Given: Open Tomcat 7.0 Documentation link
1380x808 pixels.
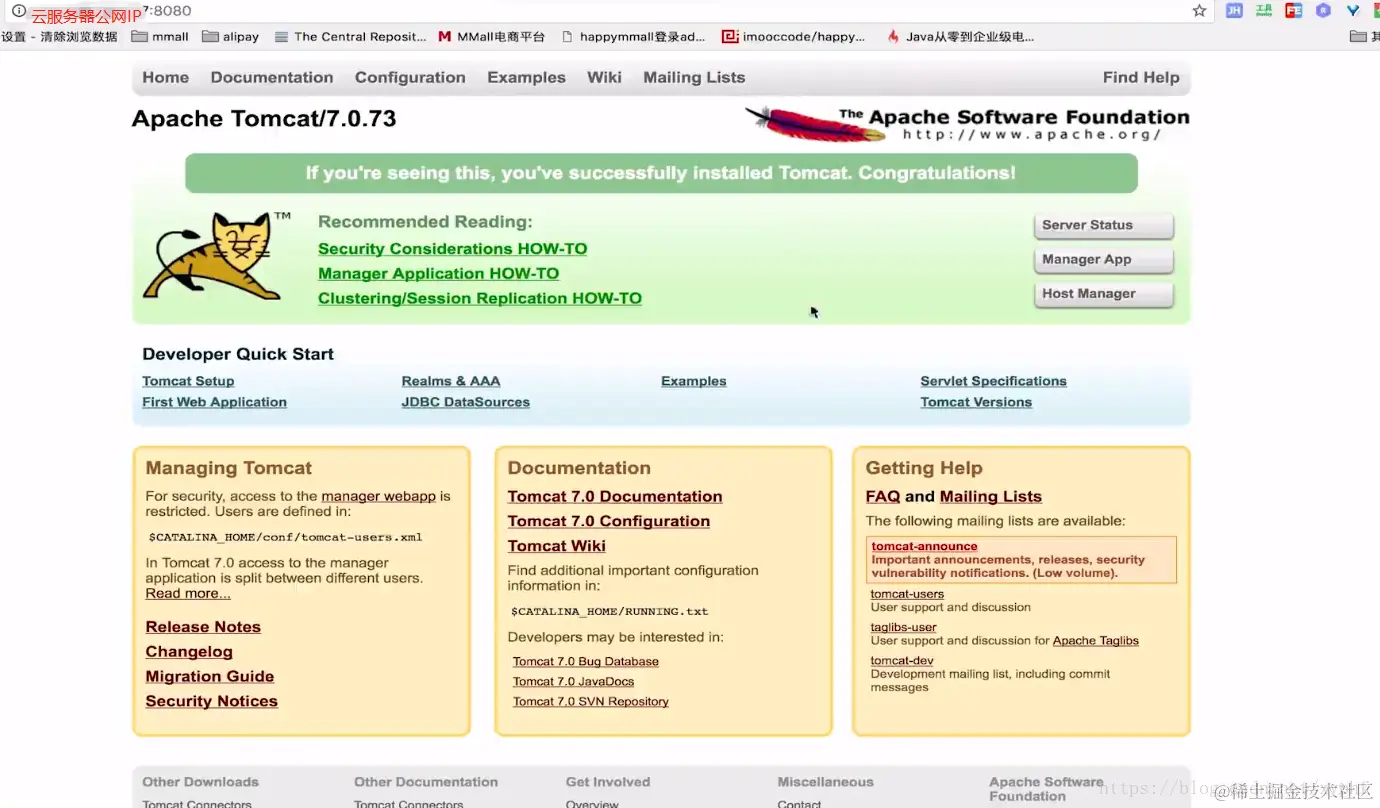Looking at the screenshot, I should coord(615,497).
